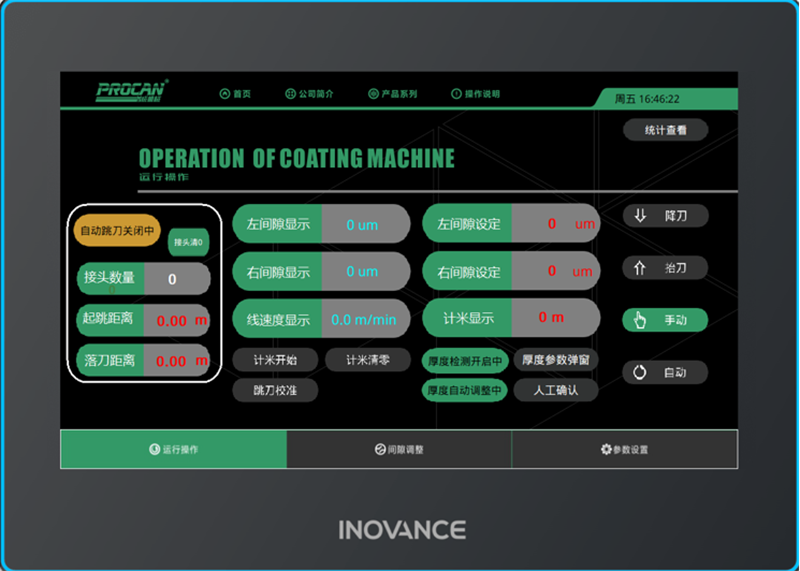Select 手动 manual mode hand icon
Screen dimensions: 800x571
[641, 320]
